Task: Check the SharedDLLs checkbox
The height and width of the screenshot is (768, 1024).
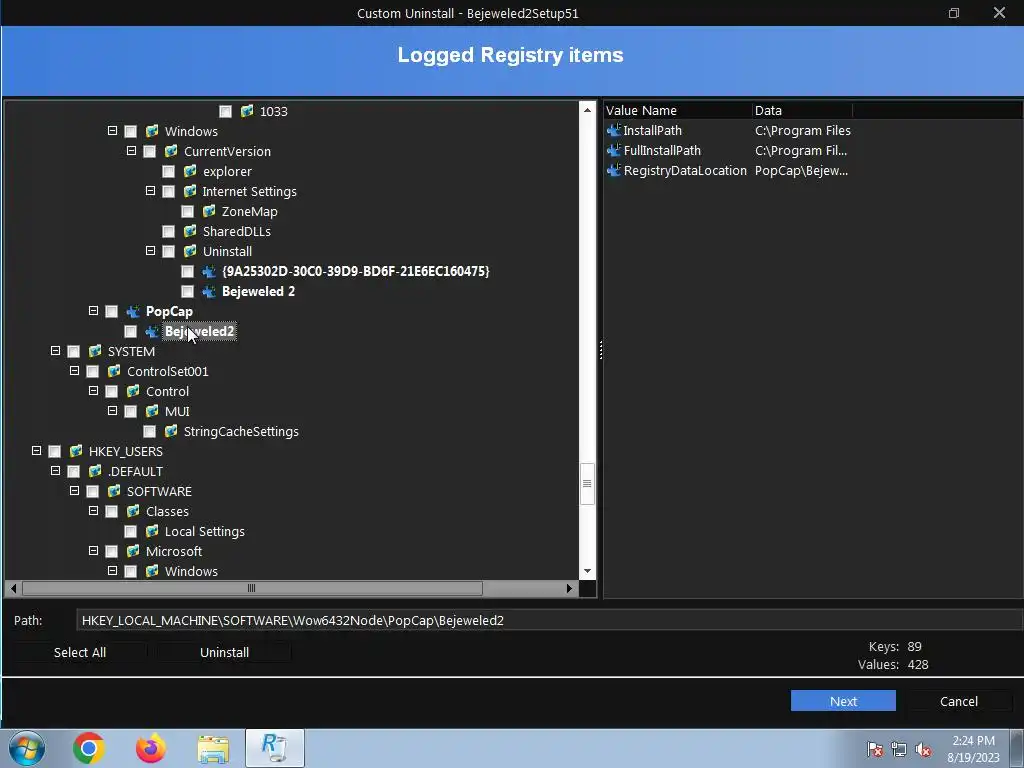Action: 168,232
